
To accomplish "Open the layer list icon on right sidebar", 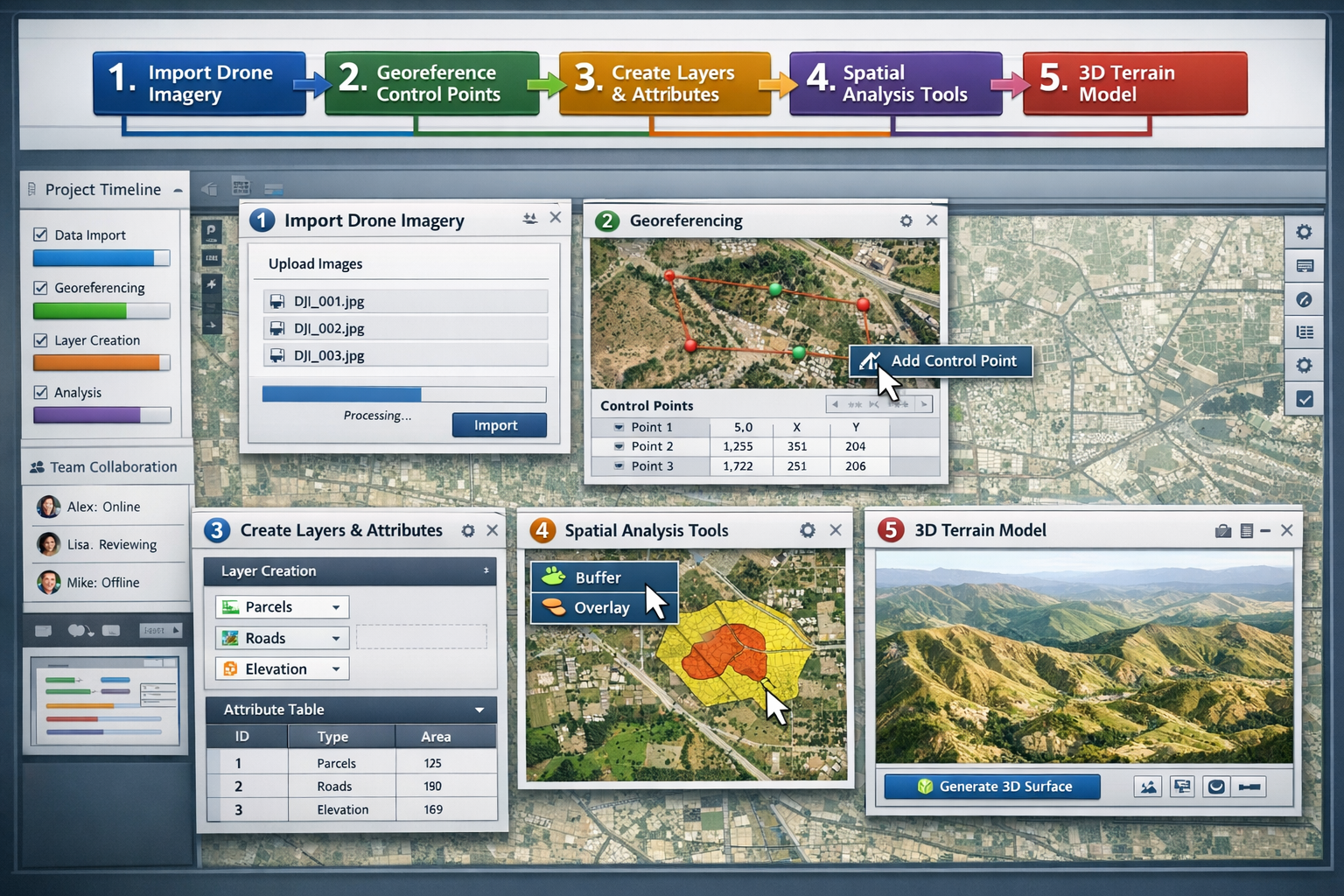I will (1304, 332).
